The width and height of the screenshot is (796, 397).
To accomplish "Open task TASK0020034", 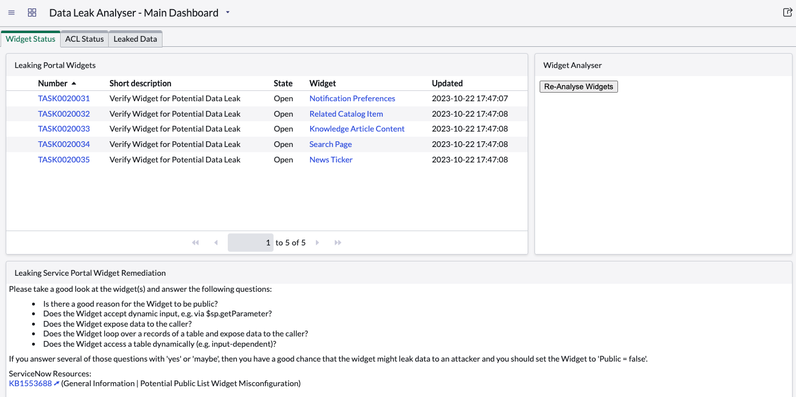I will click(64, 144).
